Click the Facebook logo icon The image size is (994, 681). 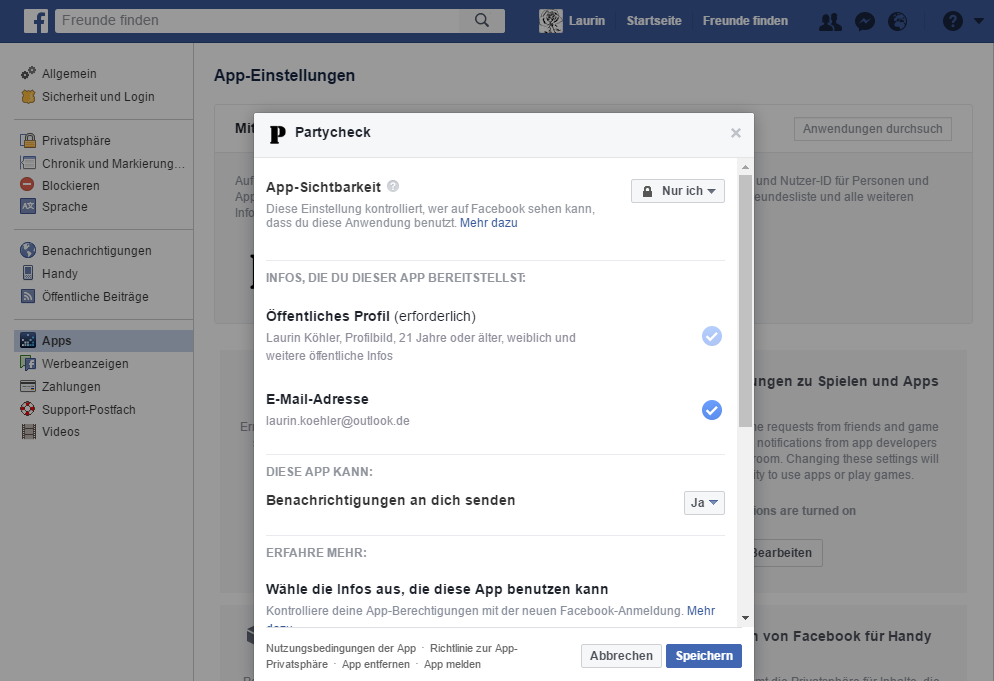[x=36, y=21]
